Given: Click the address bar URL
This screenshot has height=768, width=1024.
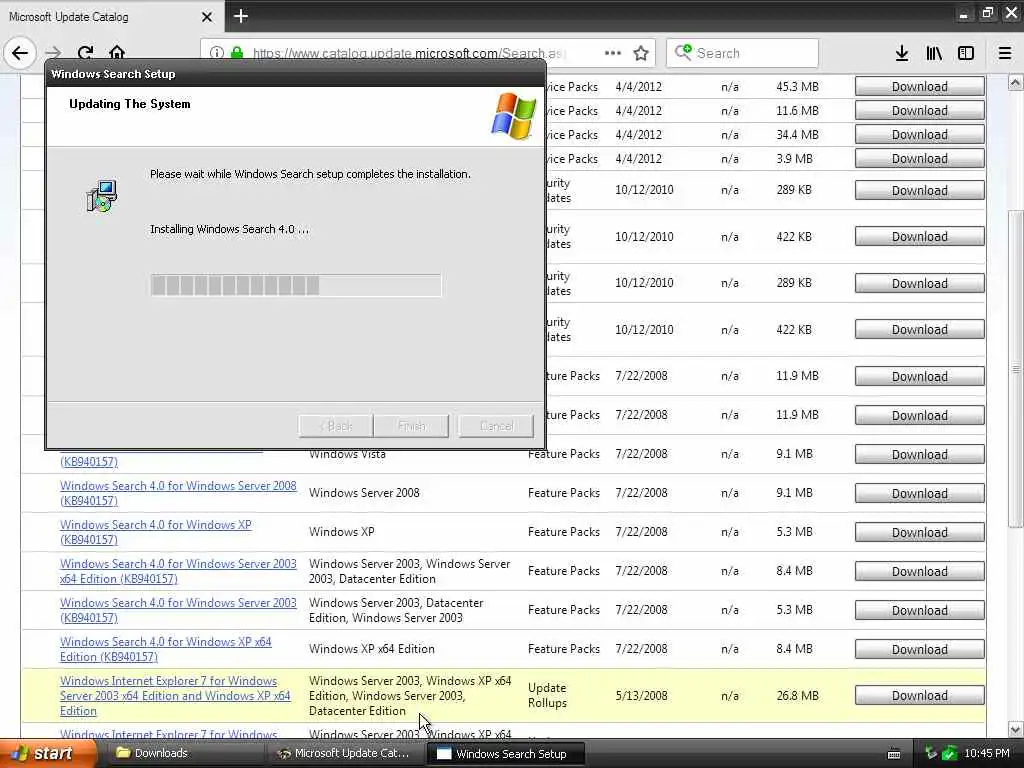Looking at the screenshot, I should tap(409, 53).
